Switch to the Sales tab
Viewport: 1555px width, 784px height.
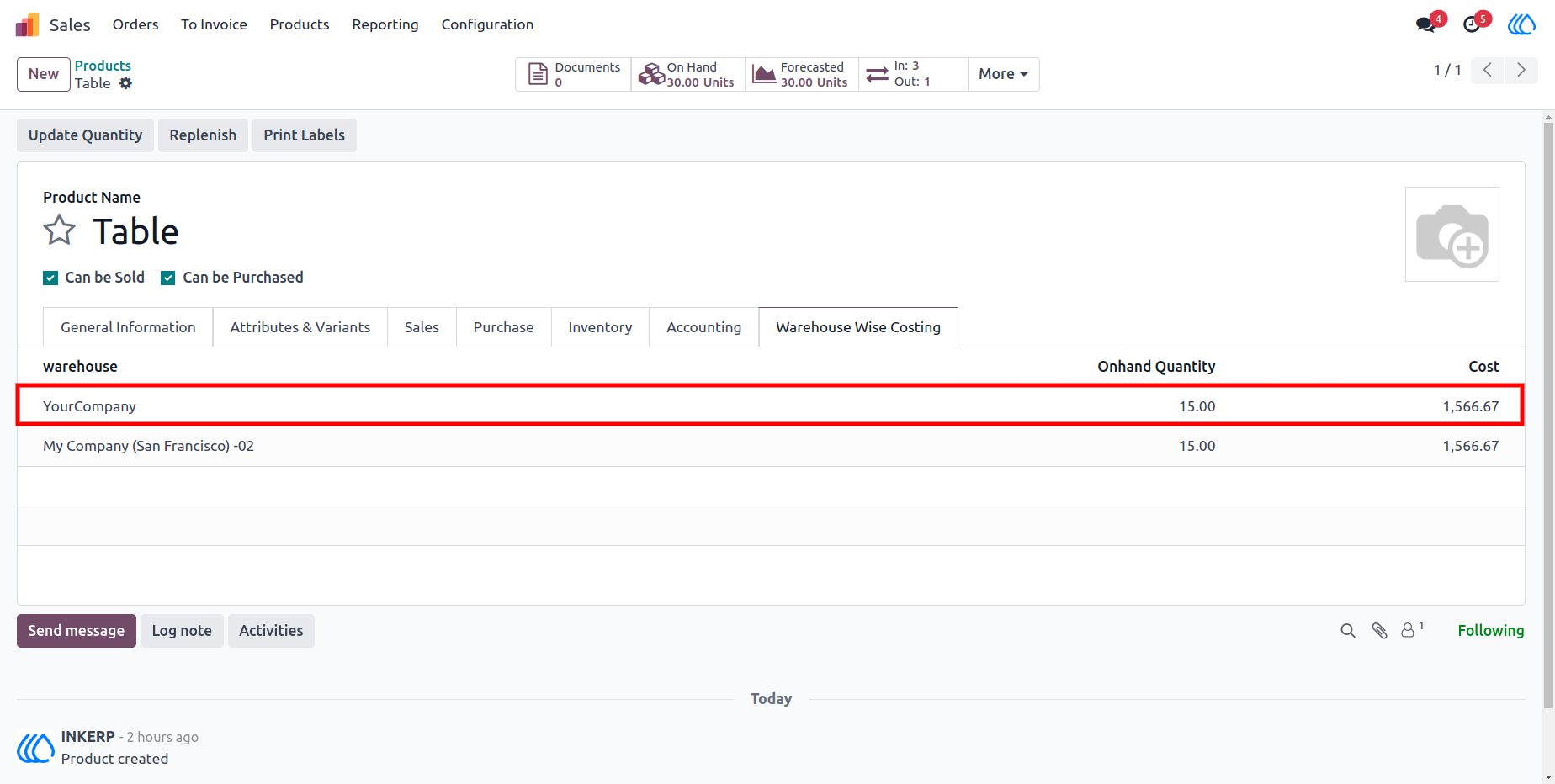tap(422, 327)
